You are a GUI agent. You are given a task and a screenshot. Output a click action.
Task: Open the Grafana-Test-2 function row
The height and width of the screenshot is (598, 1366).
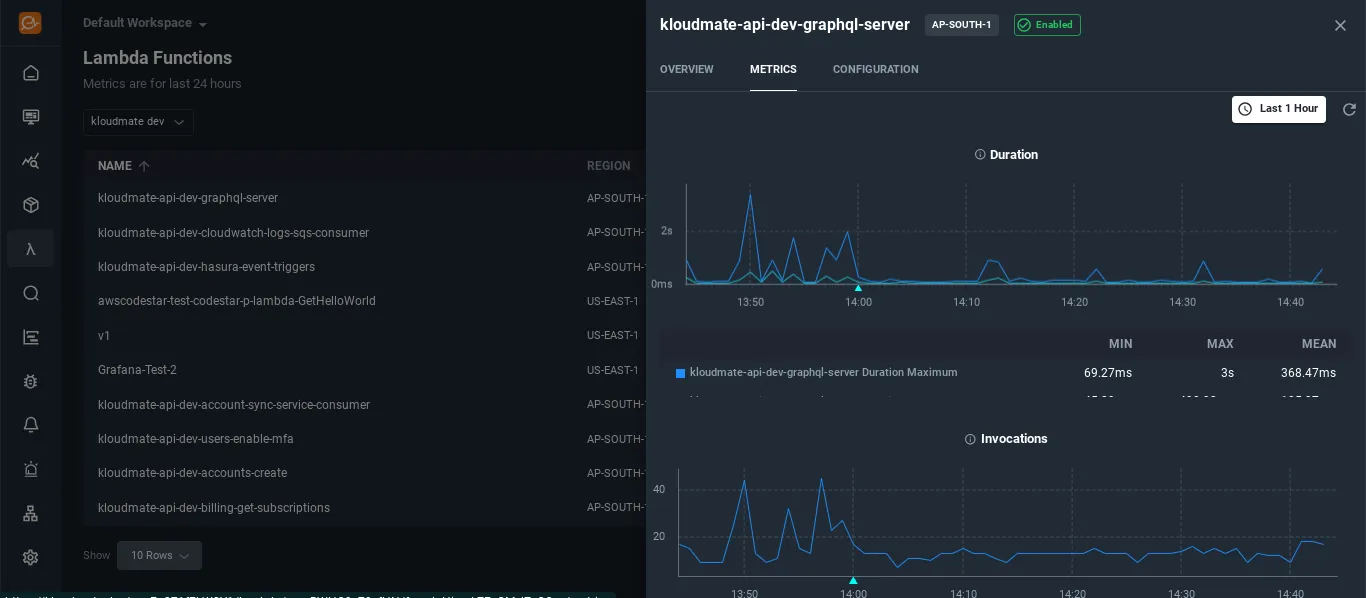pyautogui.click(x=365, y=370)
